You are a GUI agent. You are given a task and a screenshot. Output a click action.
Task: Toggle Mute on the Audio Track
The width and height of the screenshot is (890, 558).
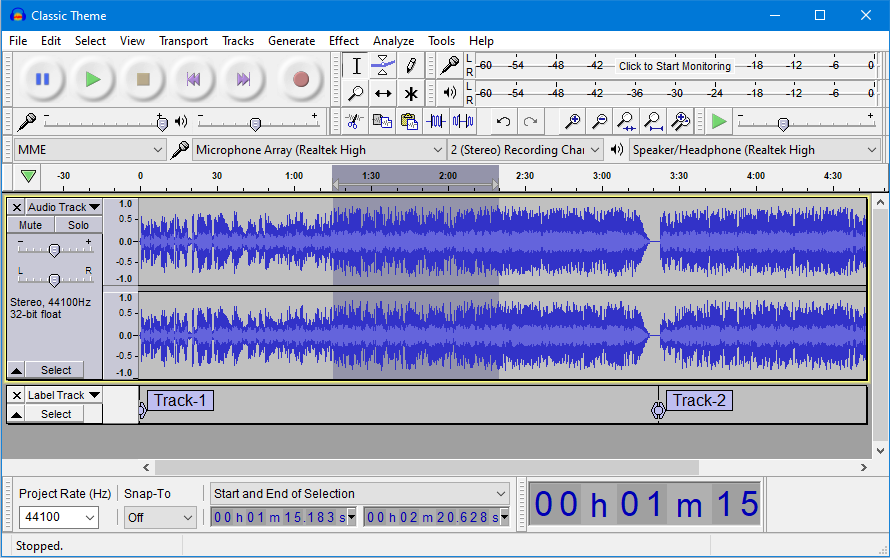(31, 225)
